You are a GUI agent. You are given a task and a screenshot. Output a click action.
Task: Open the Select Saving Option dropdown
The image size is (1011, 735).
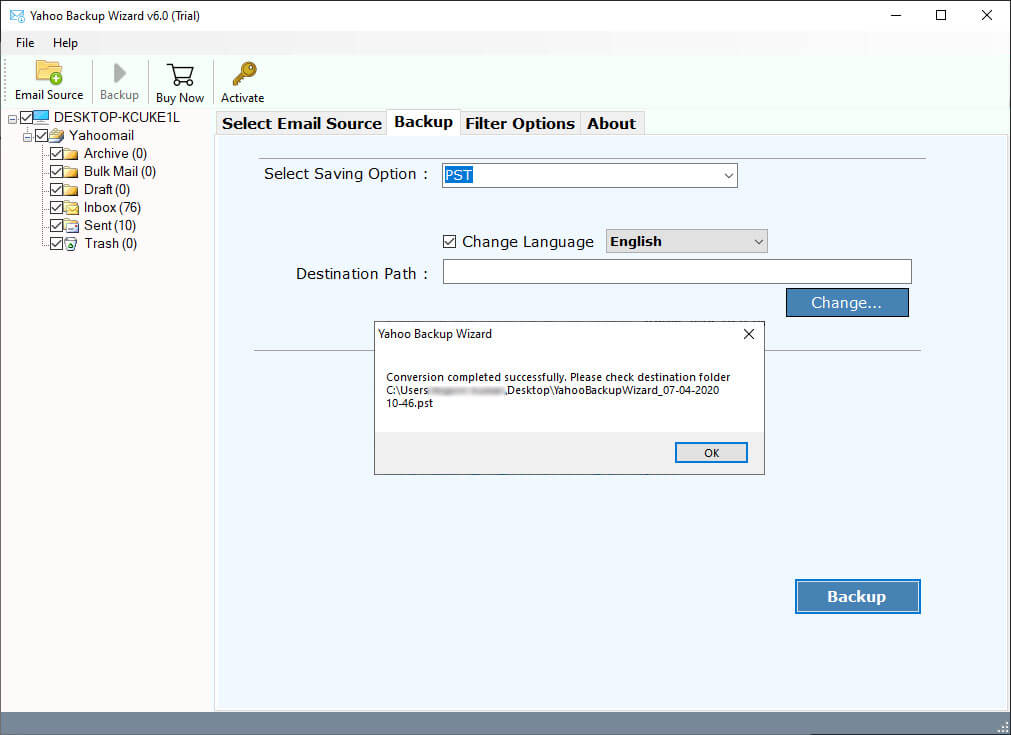[589, 175]
